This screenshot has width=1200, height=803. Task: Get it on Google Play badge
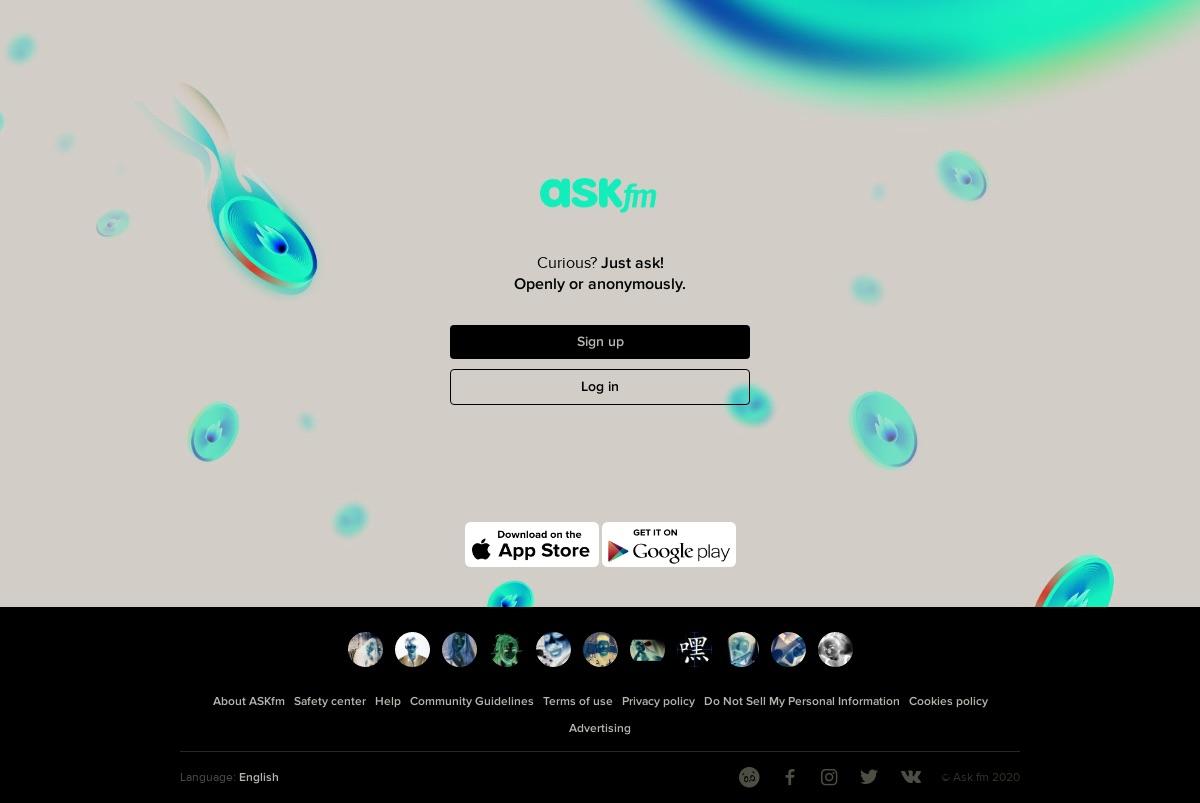pyautogui.click(x=669, y=544)
